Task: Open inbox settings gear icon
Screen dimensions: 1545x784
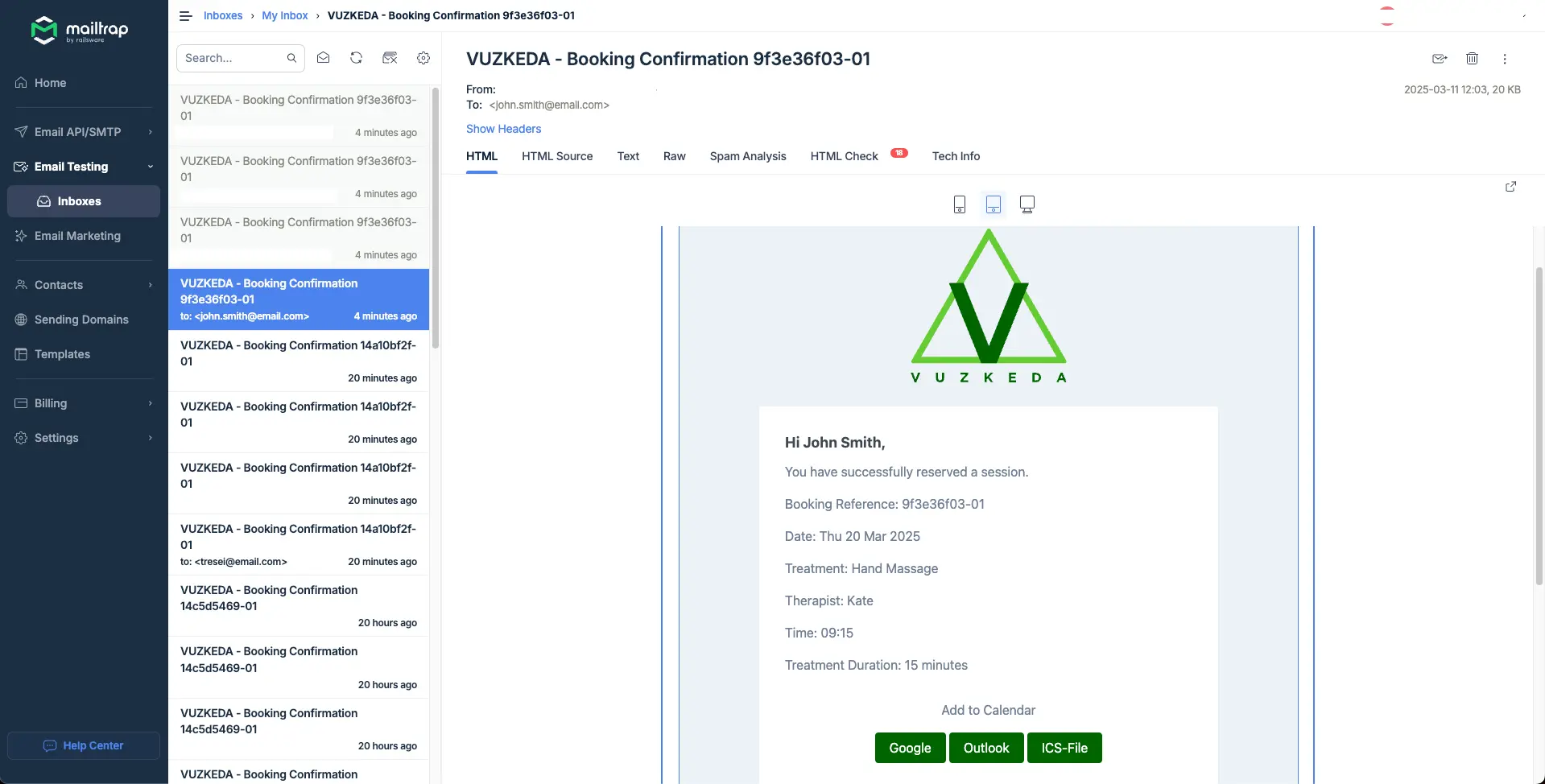Action: point(423,58)
